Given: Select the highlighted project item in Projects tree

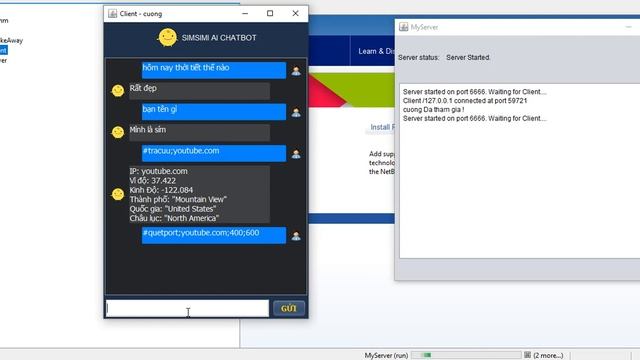Looking at the screenshot, I should [x=3, y=50].
